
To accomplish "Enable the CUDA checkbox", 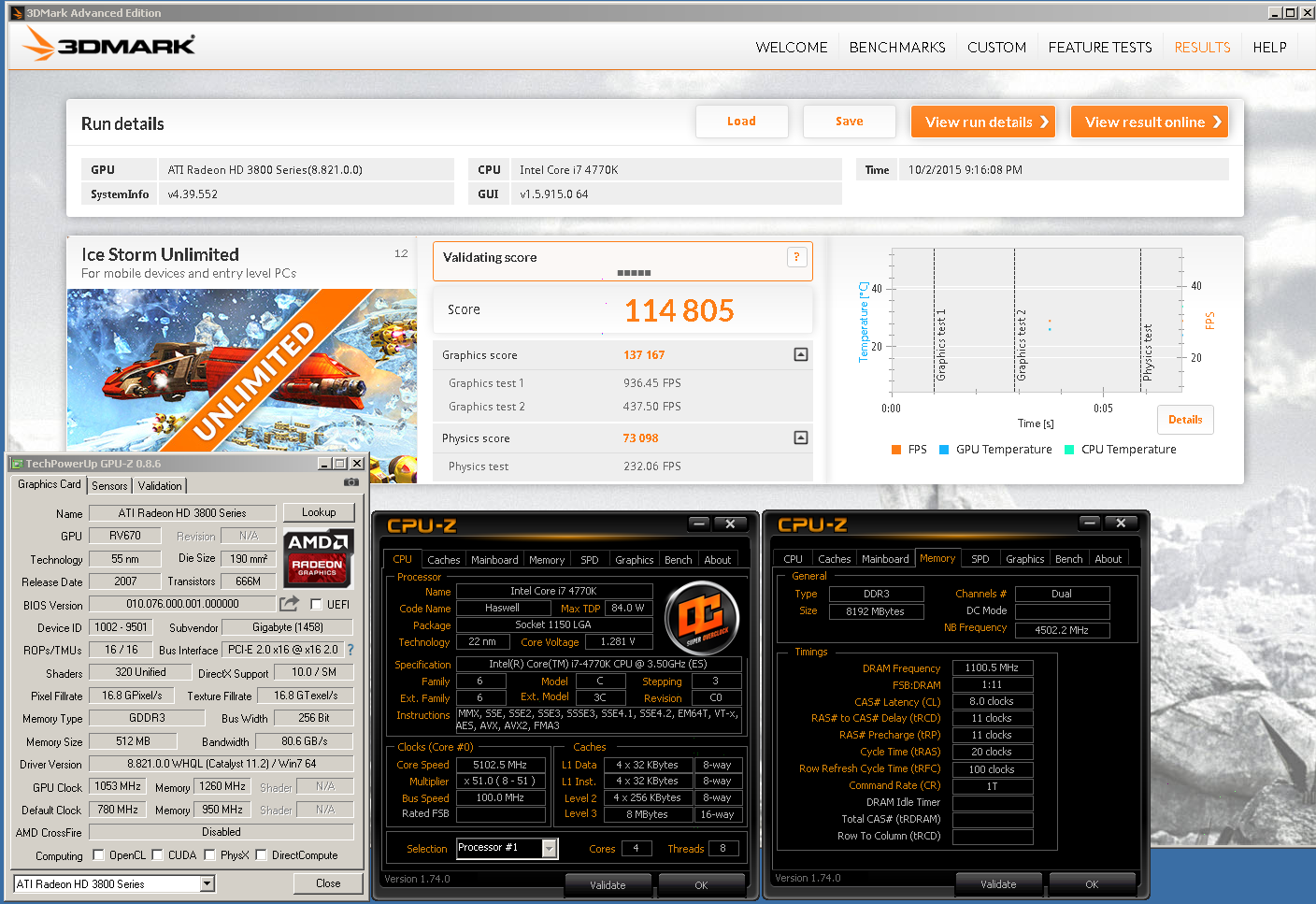I will (157, 854).
